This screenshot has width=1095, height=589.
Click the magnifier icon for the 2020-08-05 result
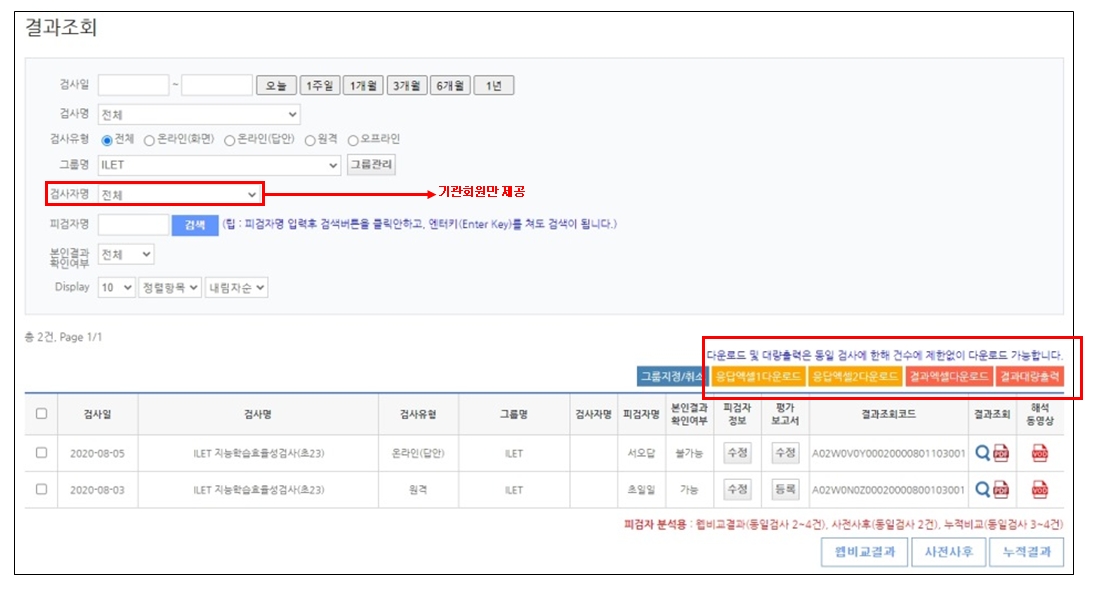pos(982,453)
